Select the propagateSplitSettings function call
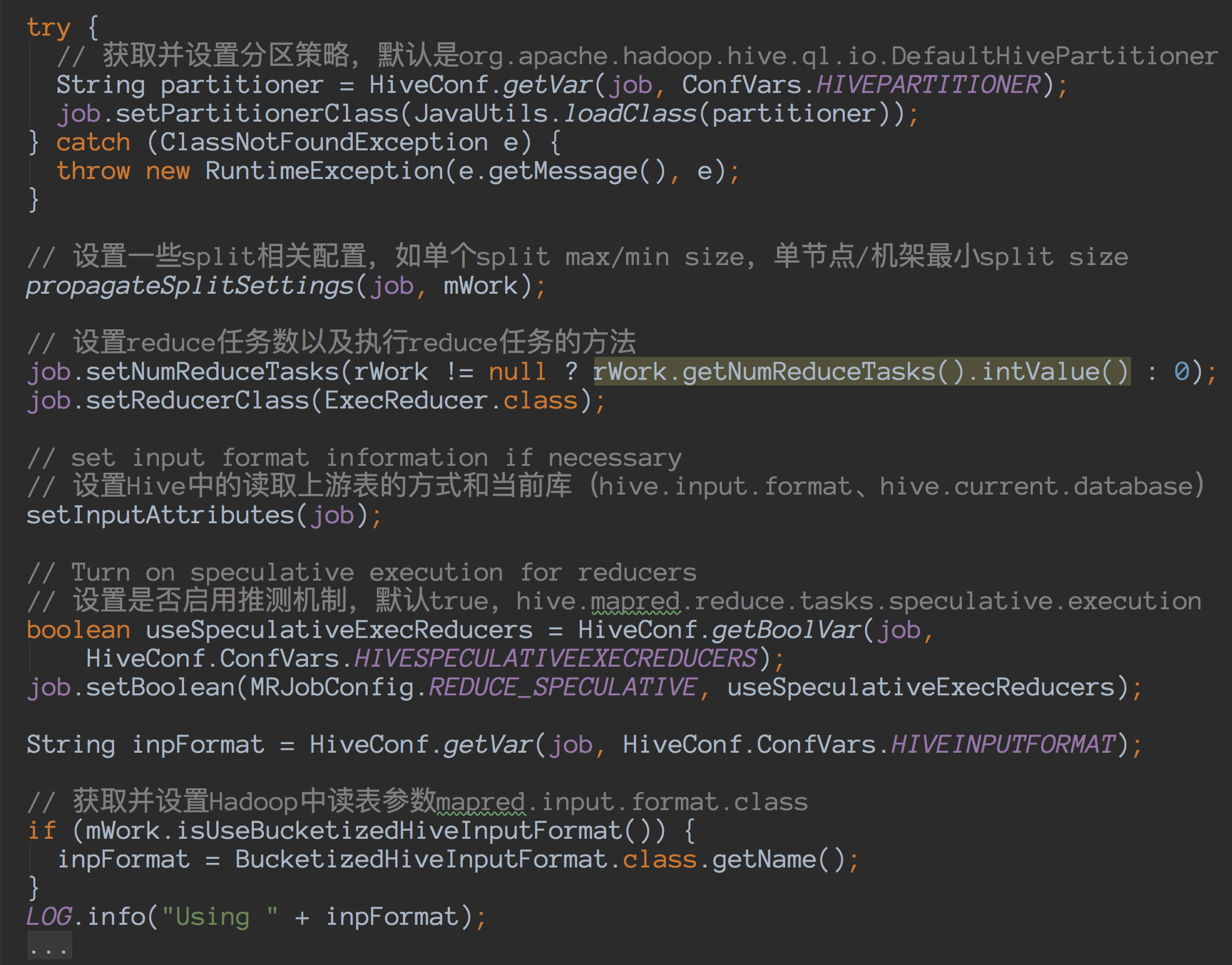 click(x=189, y=285)
